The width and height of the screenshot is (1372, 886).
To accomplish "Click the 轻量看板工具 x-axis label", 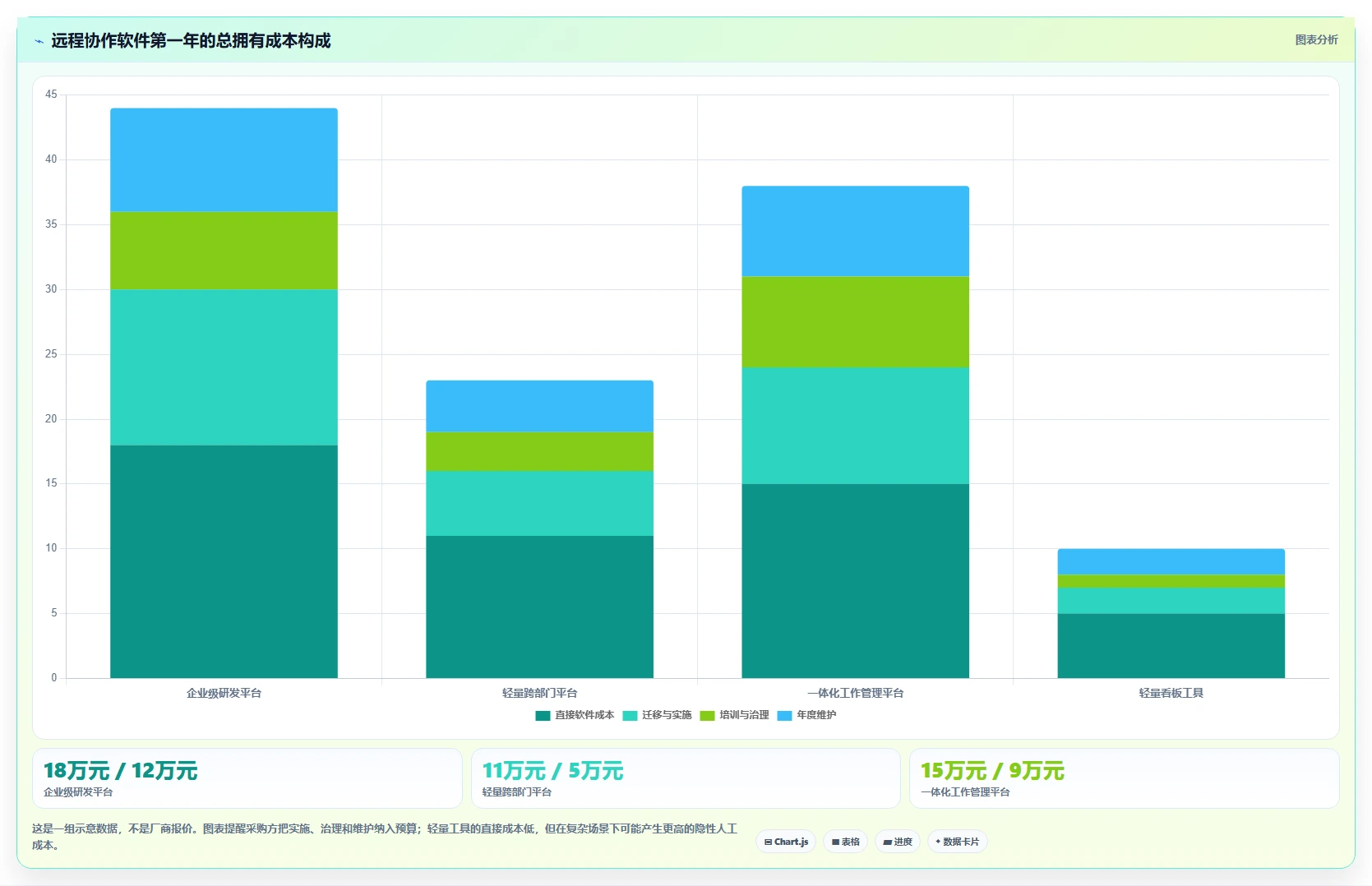I will pyautogui.click(x=1171, y=693).
